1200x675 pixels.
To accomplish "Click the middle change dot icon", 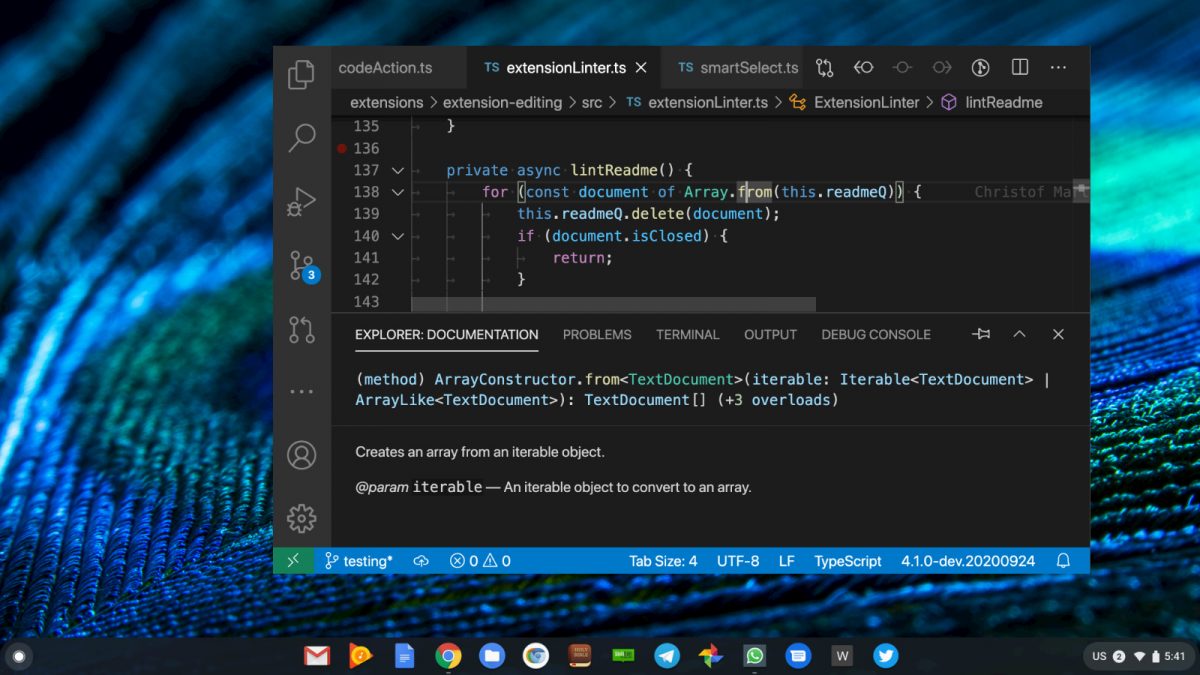I will (902, 68).
